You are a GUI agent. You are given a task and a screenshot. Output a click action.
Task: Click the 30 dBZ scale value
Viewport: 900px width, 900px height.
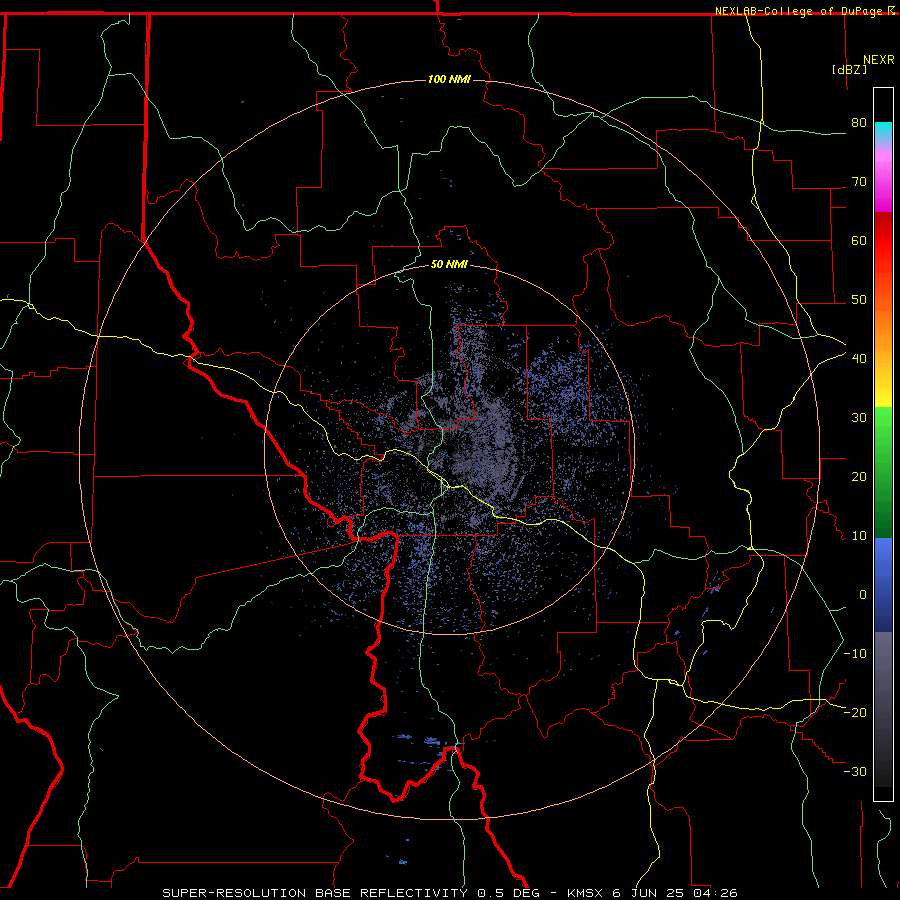point(859,418)
